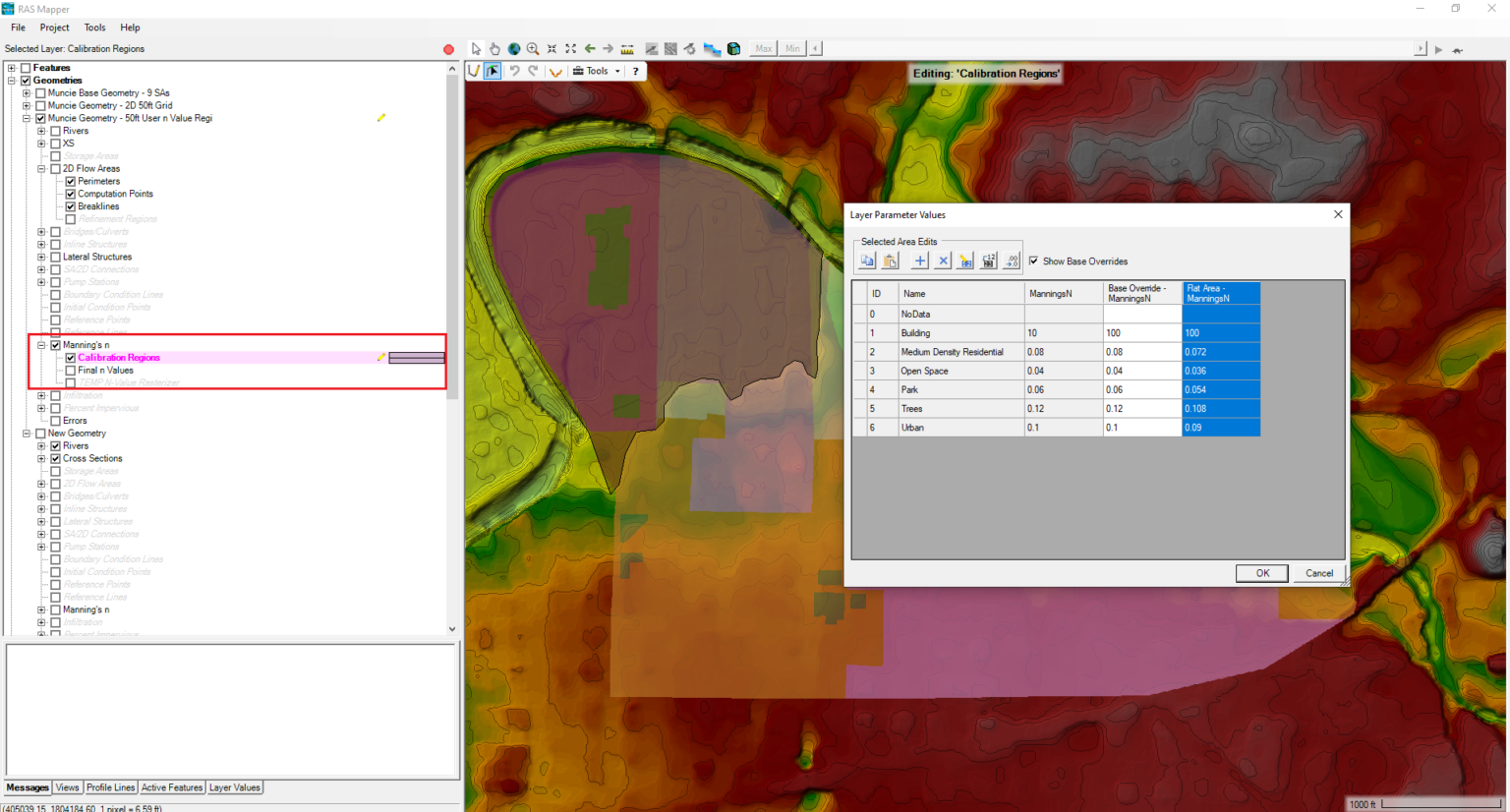Open the 3D viewer cube icon
The height and width of the screenshot is (812, 1510).
[x=733, y=48]
